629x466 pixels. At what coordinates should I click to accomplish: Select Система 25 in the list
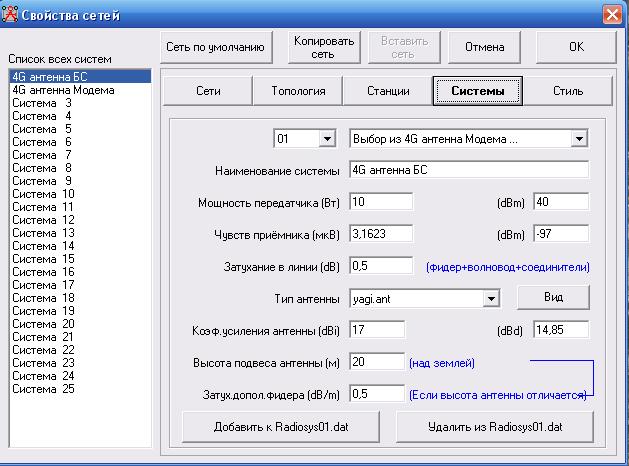pyautogui.click(x=80, y=389)
